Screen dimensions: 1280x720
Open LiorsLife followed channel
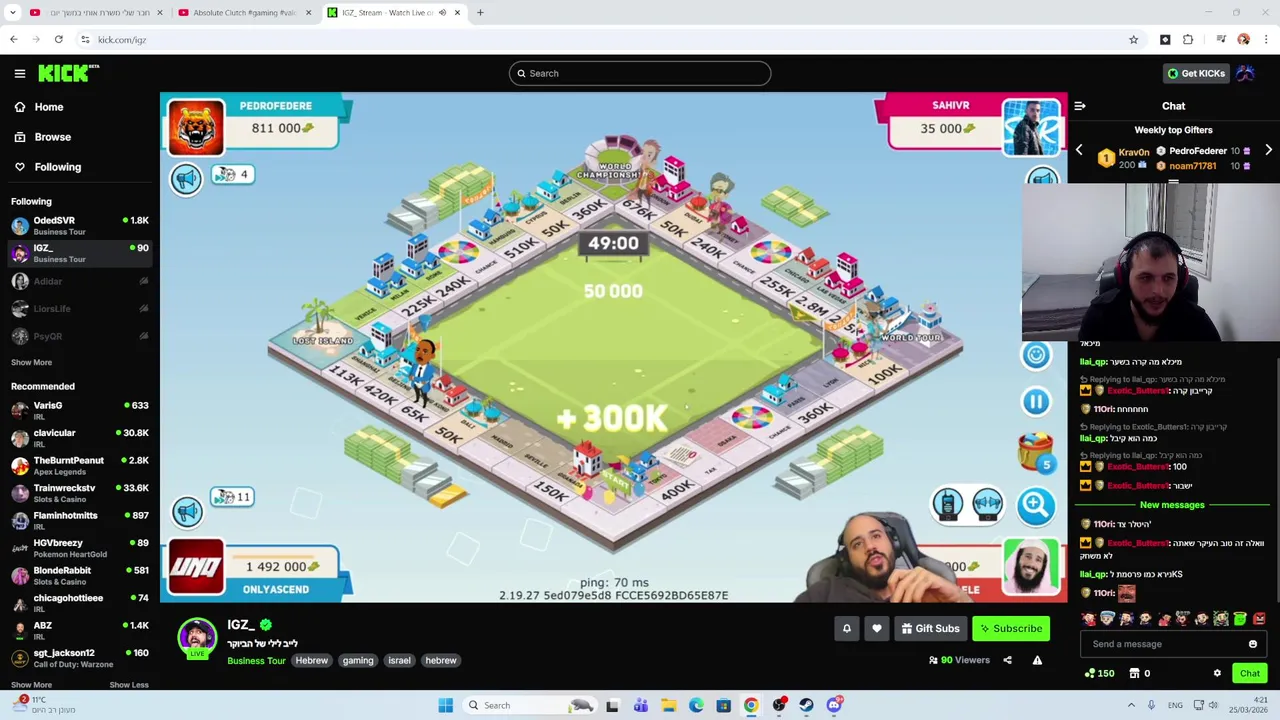coord(80,308)
